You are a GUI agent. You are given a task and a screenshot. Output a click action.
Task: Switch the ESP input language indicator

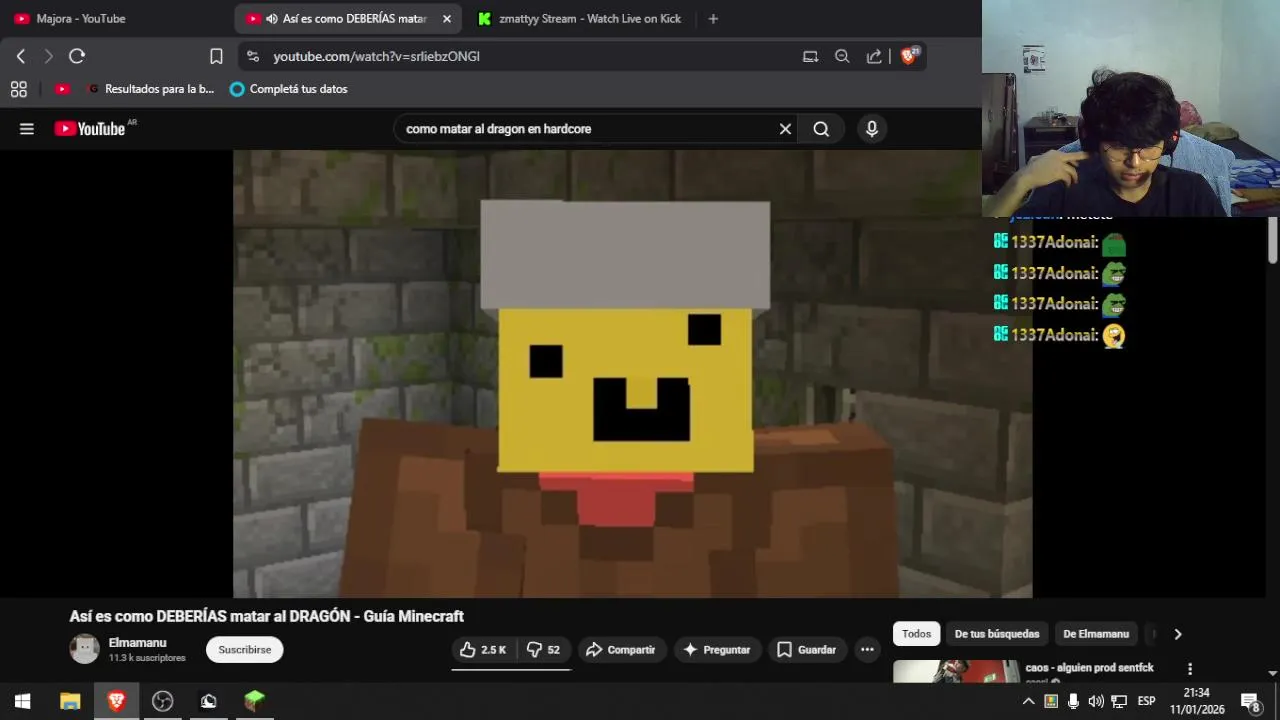1147,701
